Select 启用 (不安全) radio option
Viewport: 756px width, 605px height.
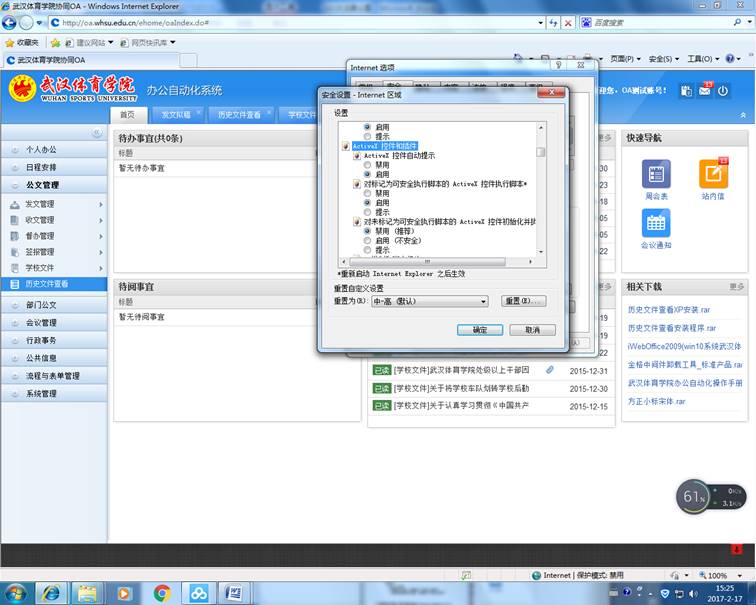(367, 240)
